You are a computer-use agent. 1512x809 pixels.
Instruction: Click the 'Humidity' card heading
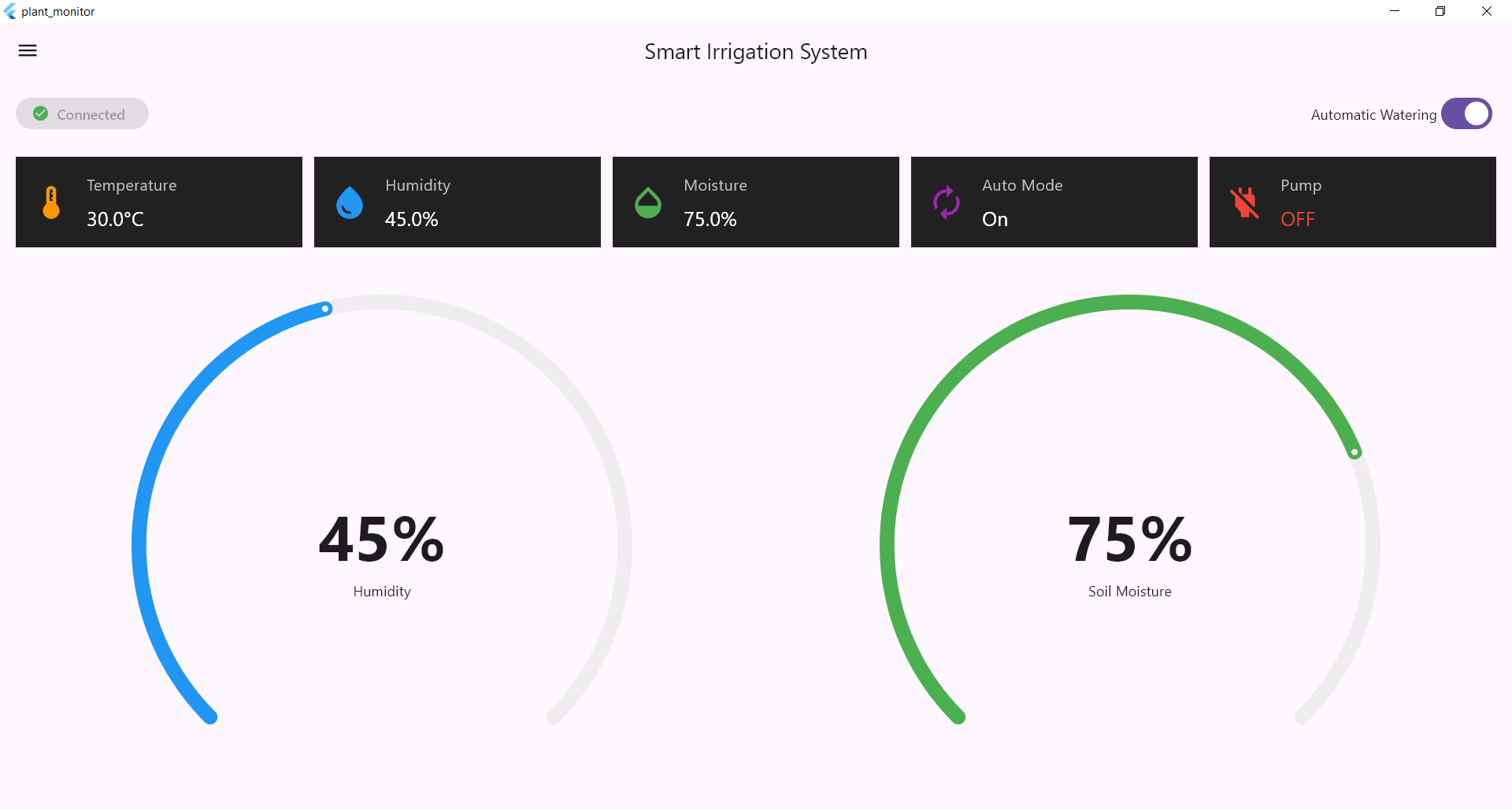[x=417, y=186]
